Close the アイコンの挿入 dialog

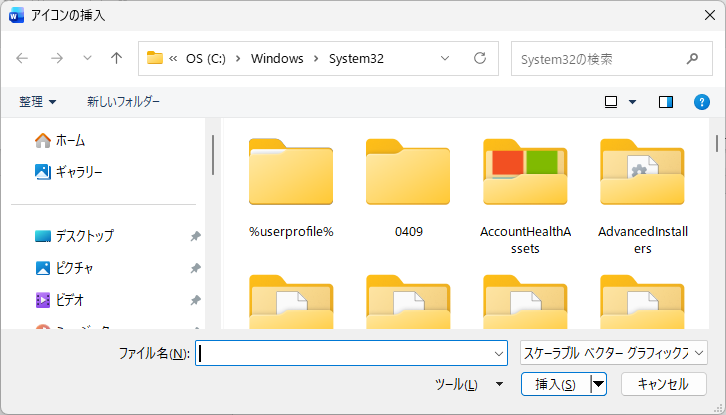709,15
